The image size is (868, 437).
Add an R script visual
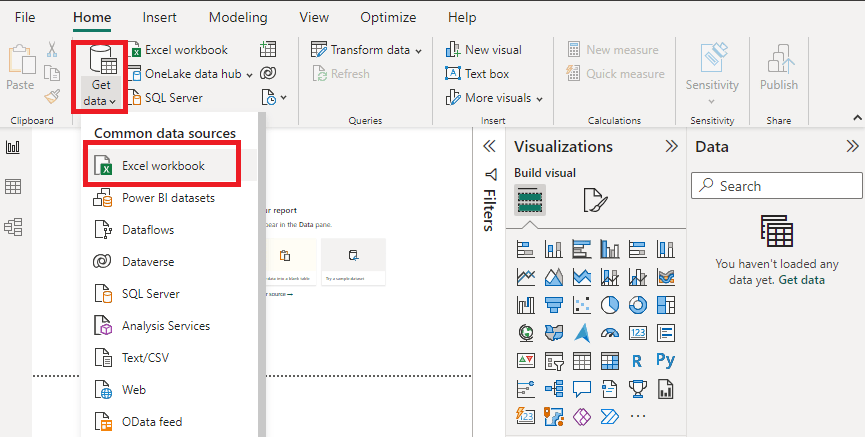[x=637, y=360]
